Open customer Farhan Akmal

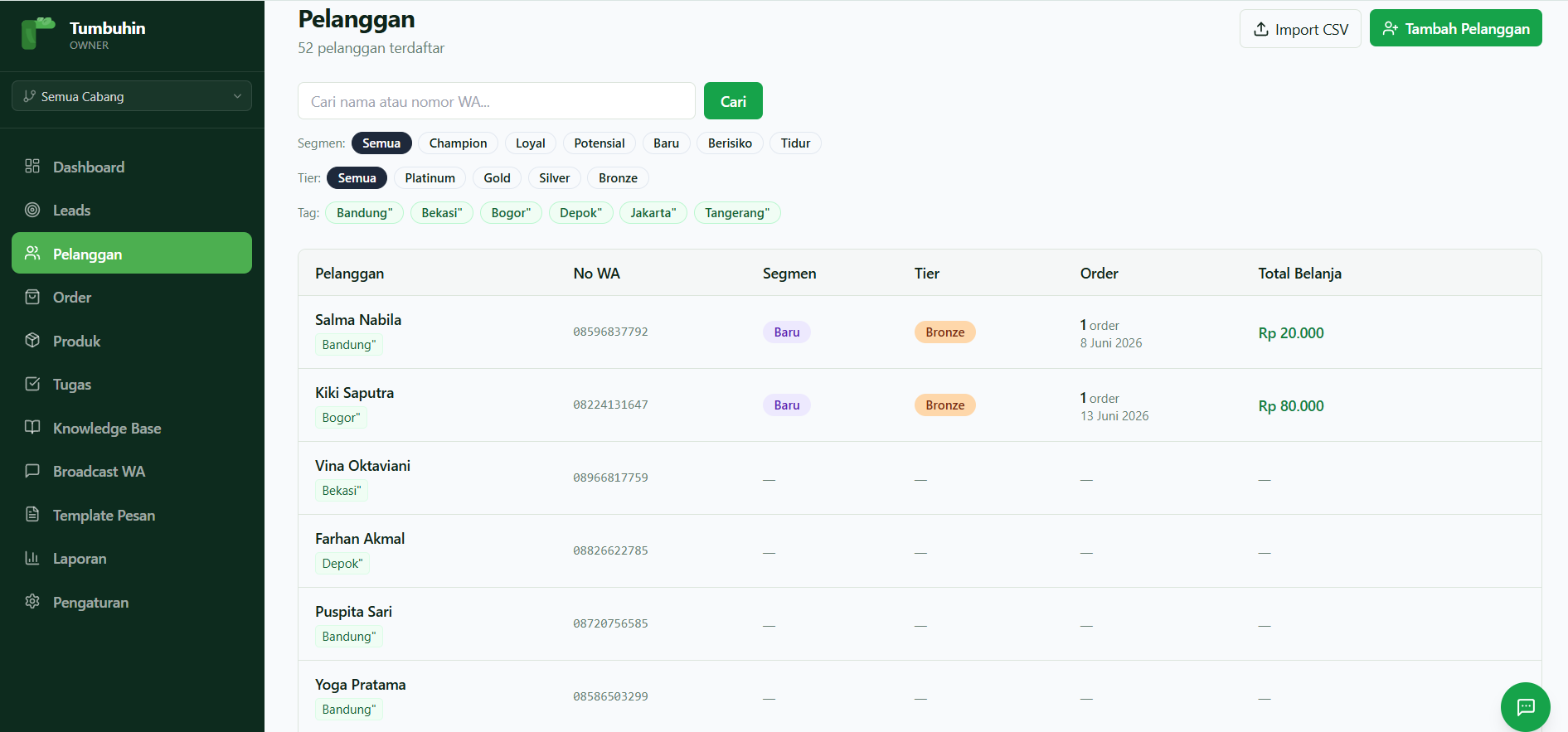point(360,539)
